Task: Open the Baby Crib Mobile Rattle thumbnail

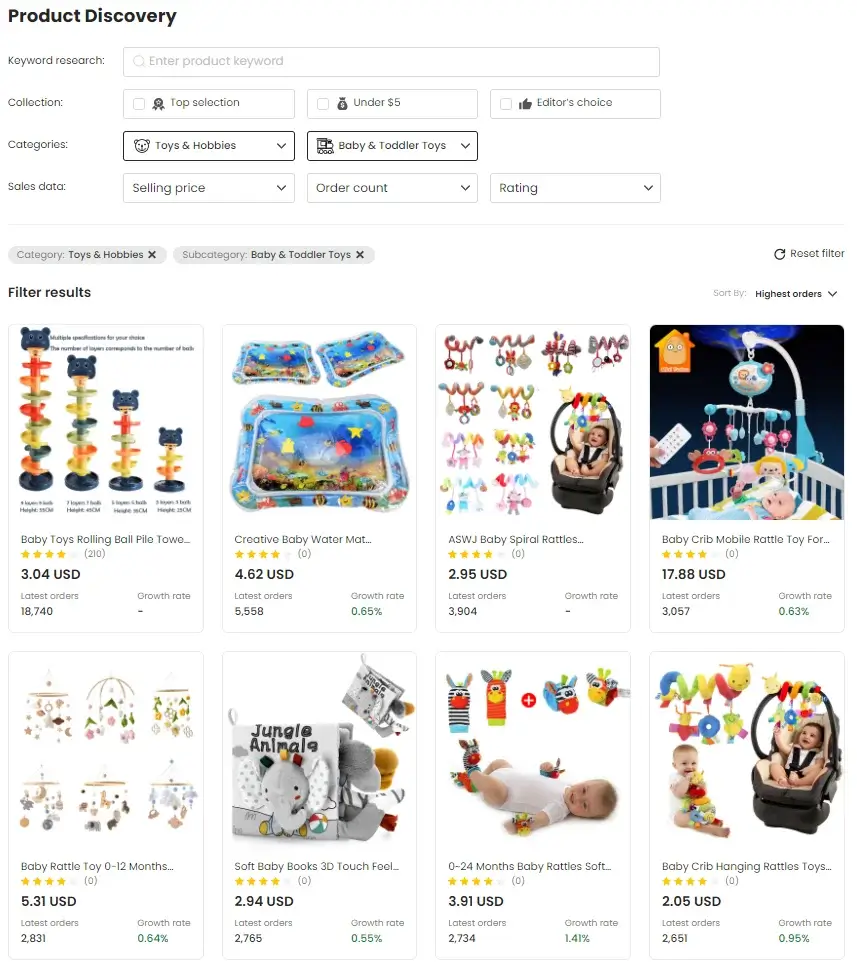Action: [747, 423]
